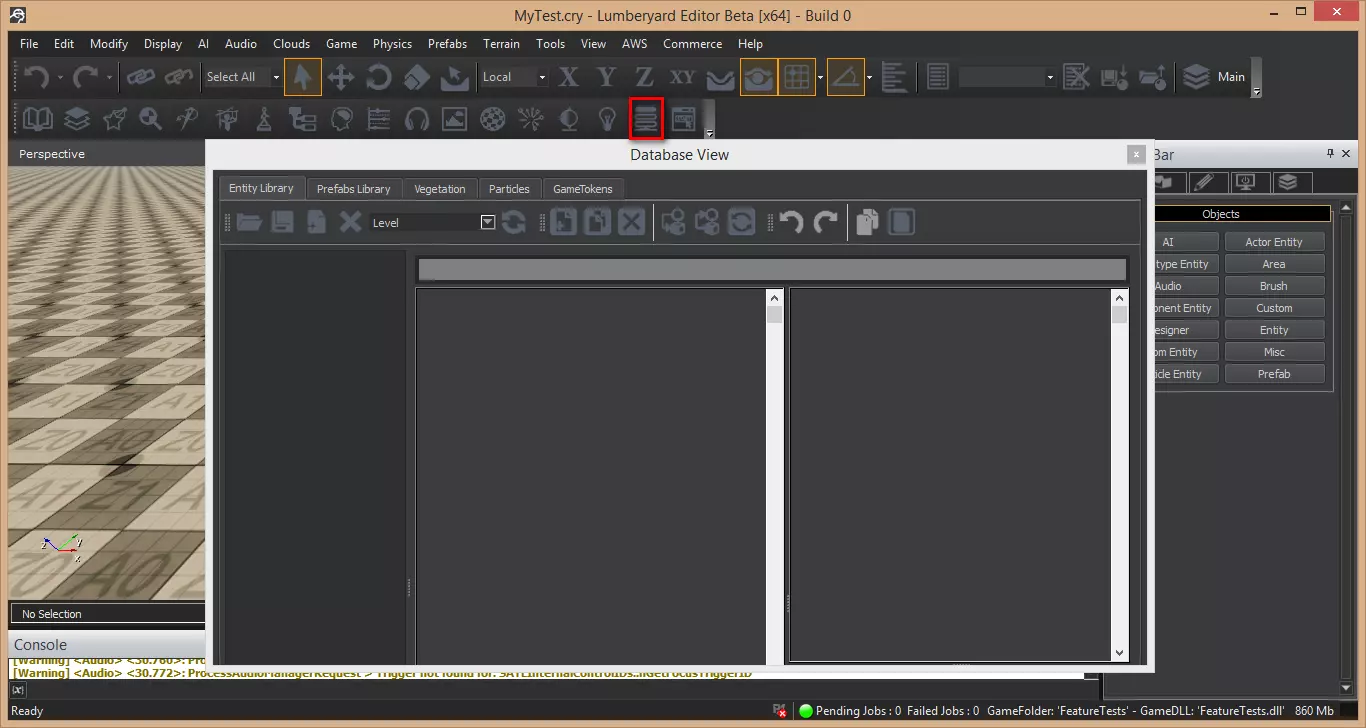Click the Flow Graph editor icon
This screenshot has height=728, width=1366.
[302, 119]
